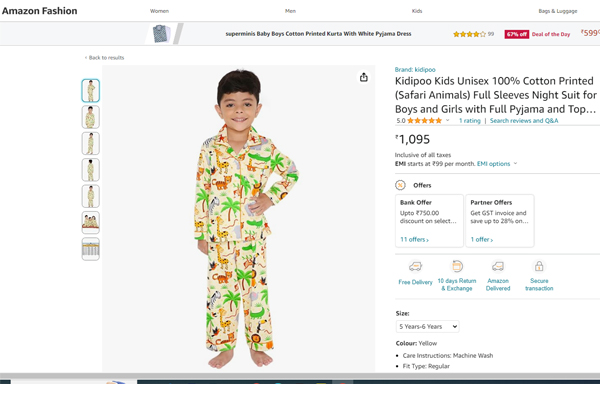Click the Free Delivery truck icon
Image resolution: width=600 pixels, height=400 pixels.
tap(415, 266)
